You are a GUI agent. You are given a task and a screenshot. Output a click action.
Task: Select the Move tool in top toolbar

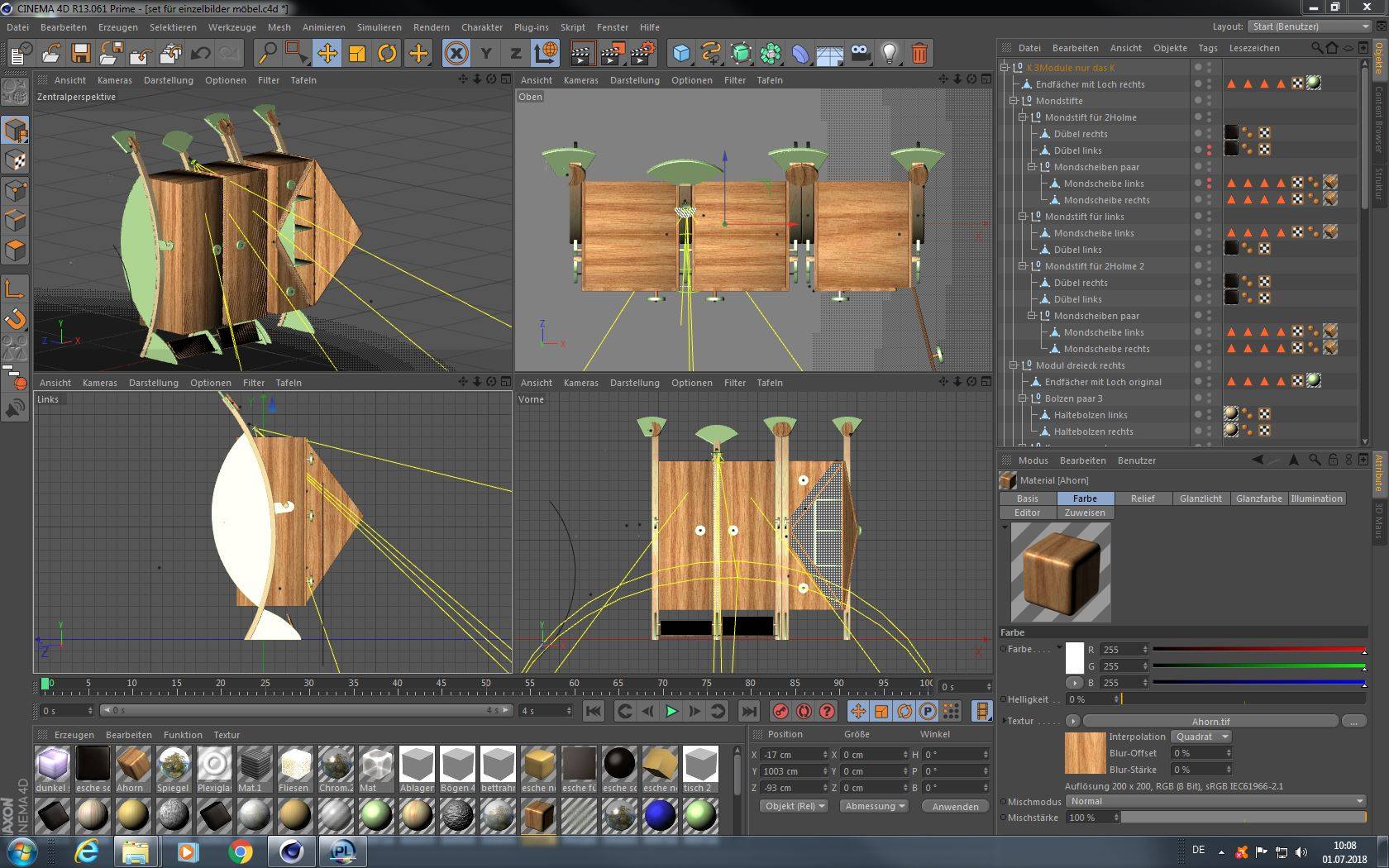click(327, 54)
